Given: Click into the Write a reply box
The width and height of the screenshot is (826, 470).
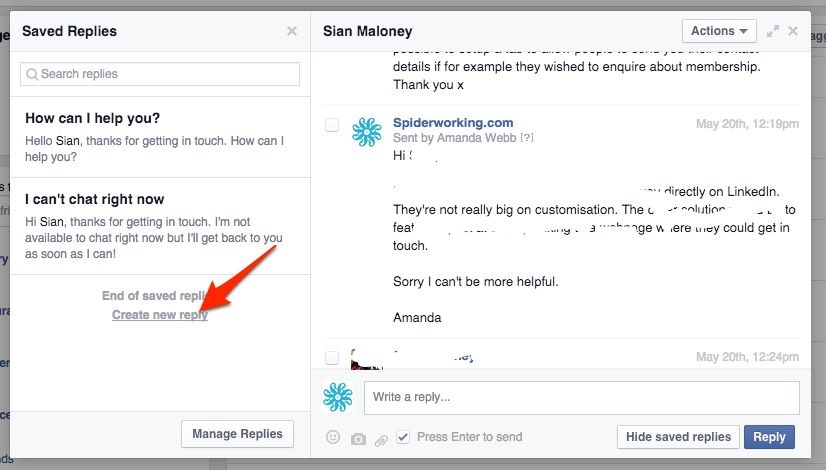Looking at the screenshot, I should tap(582, 397).
